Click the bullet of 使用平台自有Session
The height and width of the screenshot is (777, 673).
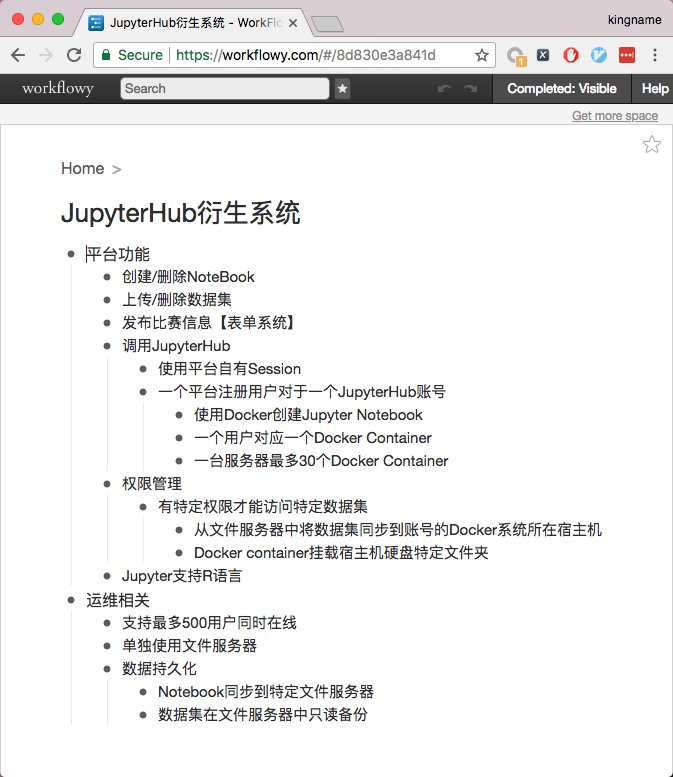[x=143, y=369]
